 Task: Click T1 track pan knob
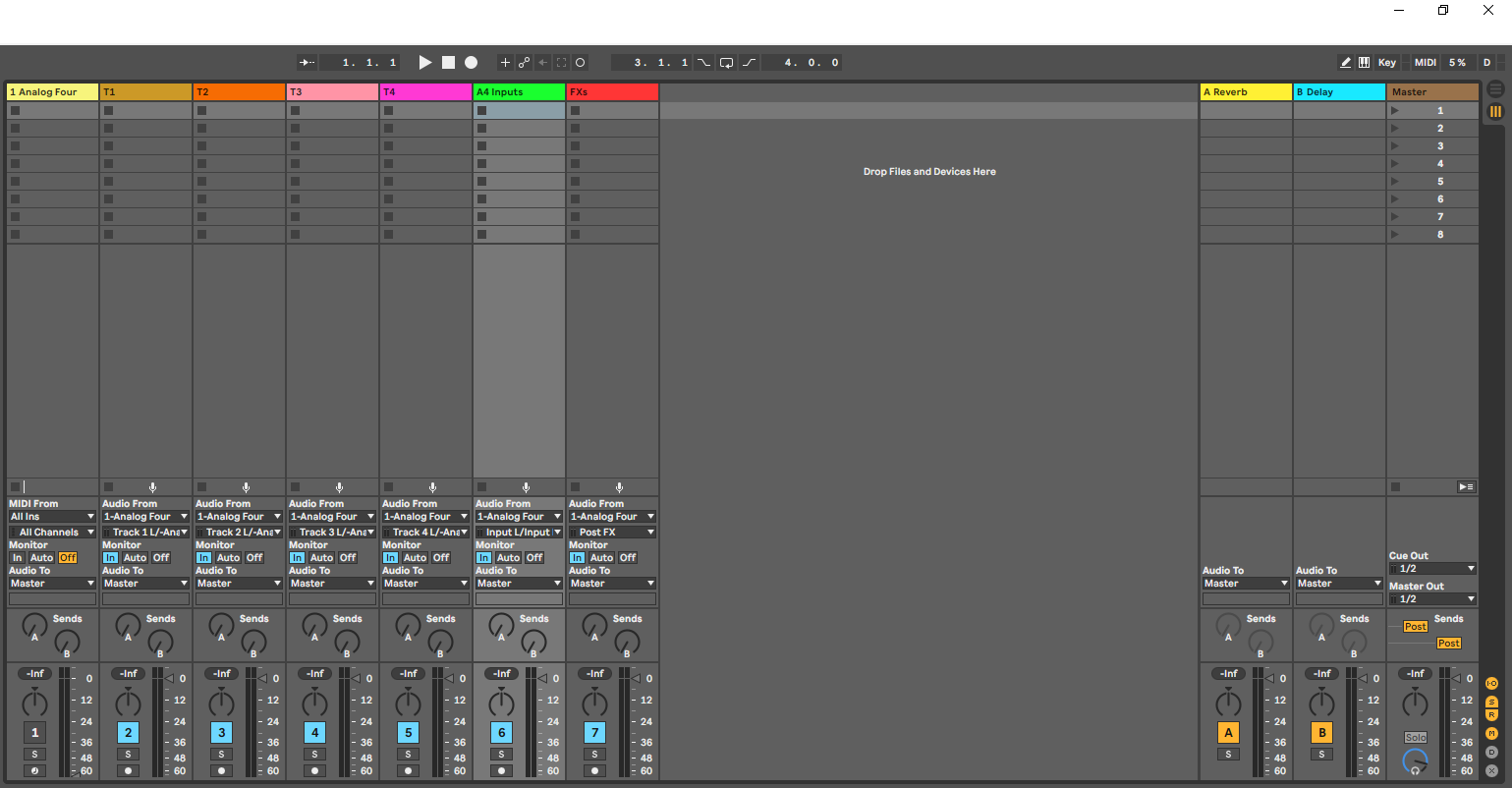(128, 703)
